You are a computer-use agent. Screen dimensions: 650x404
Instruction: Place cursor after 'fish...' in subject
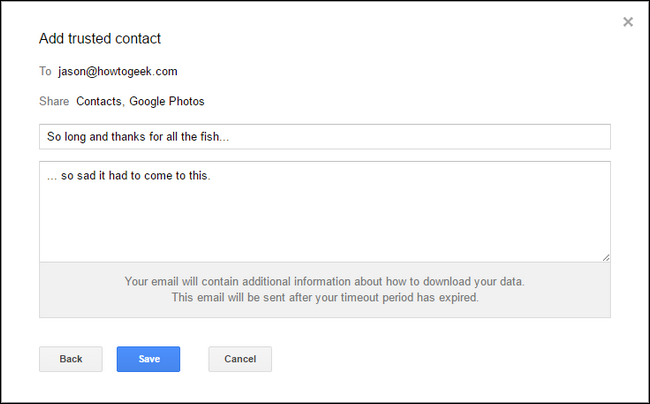[x=230, y=137]
